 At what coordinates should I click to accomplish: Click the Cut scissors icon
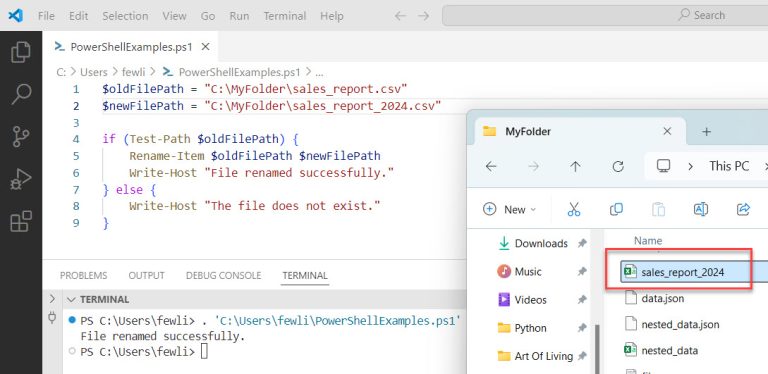pos(574,210)
